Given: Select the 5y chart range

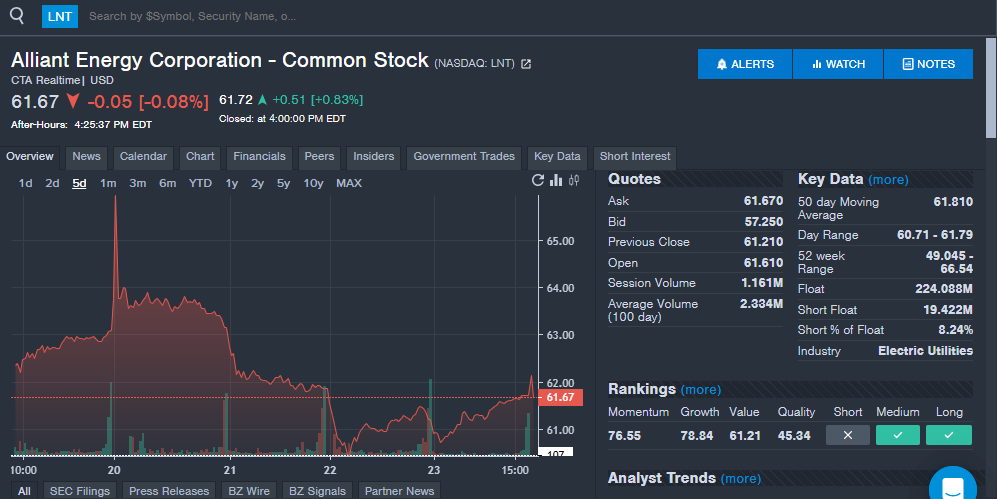Looking at the screenshot, I should pos(284,183).
